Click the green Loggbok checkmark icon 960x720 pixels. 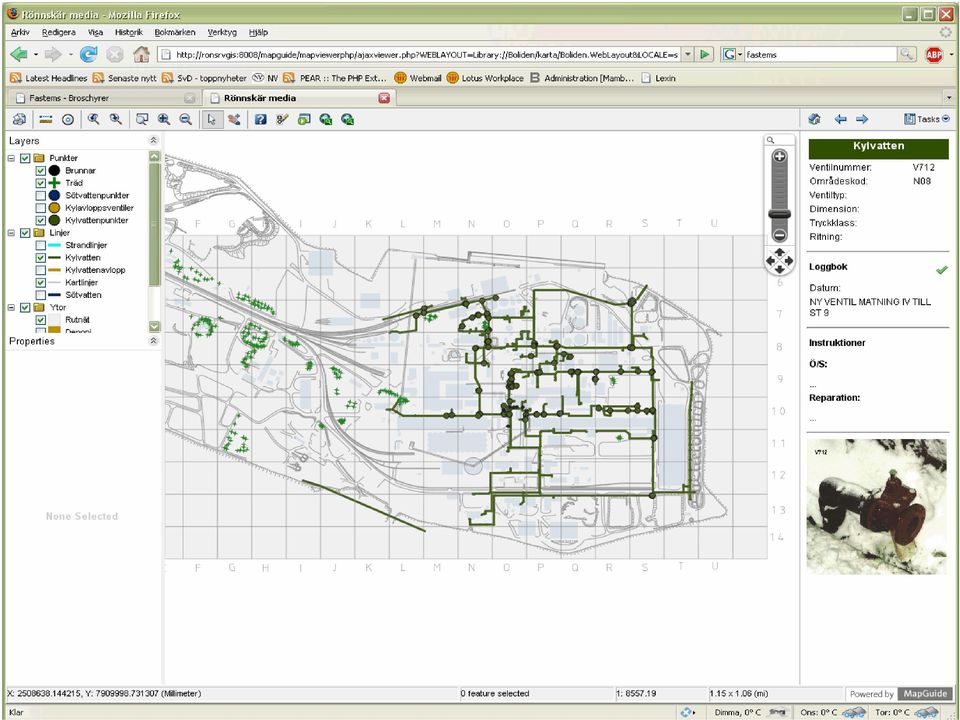pyautogui.click(x=942, y=269)
